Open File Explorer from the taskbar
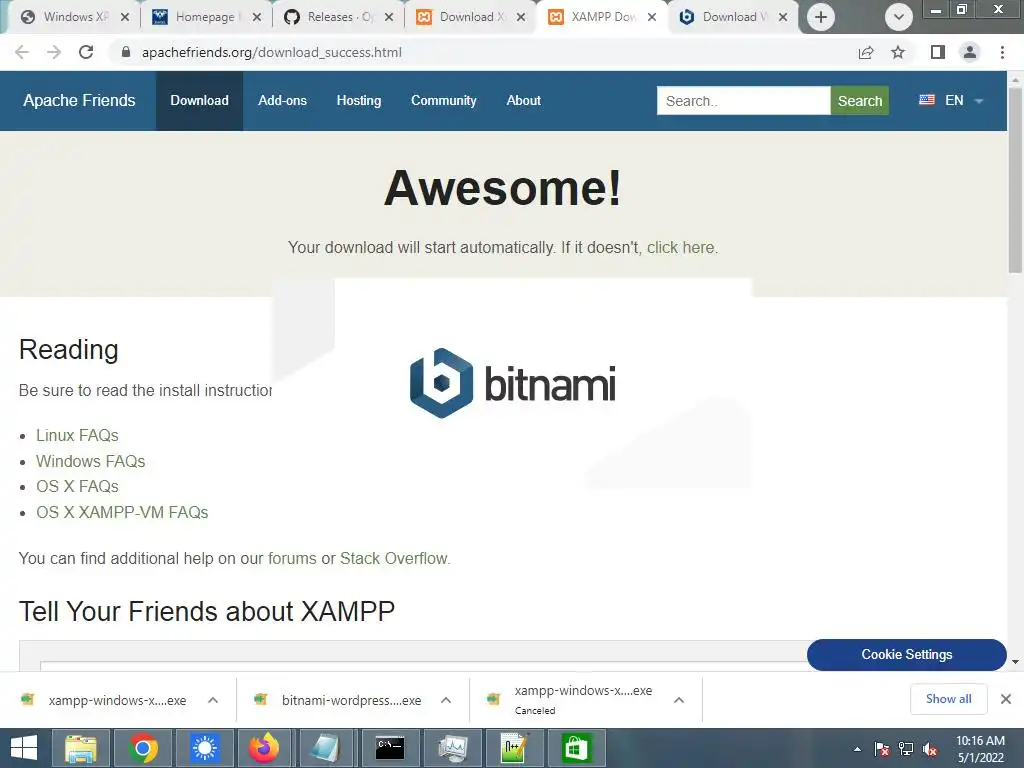This screenshot has height=768, width=1024. [x=80, y=748]
